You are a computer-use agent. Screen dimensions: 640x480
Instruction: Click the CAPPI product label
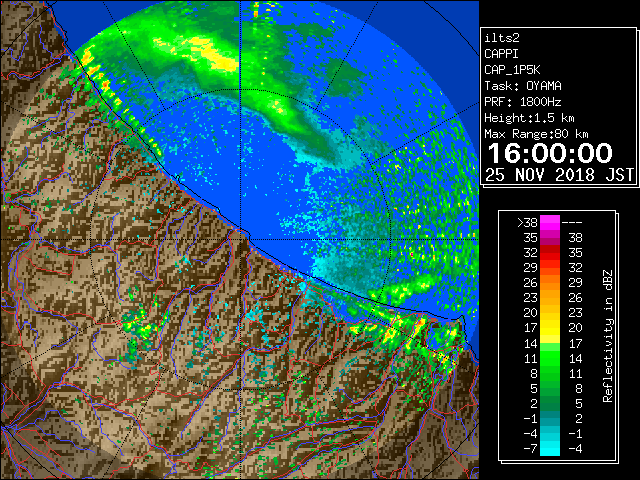point(501,54)
